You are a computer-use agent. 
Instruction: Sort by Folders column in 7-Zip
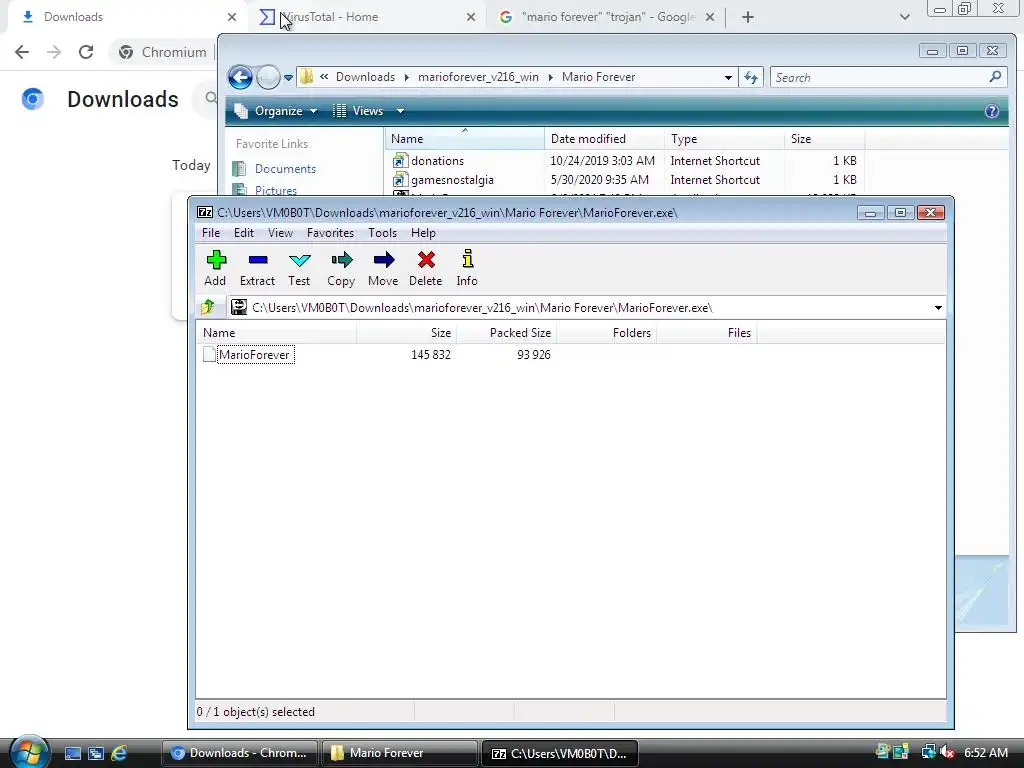click(607, 333)
